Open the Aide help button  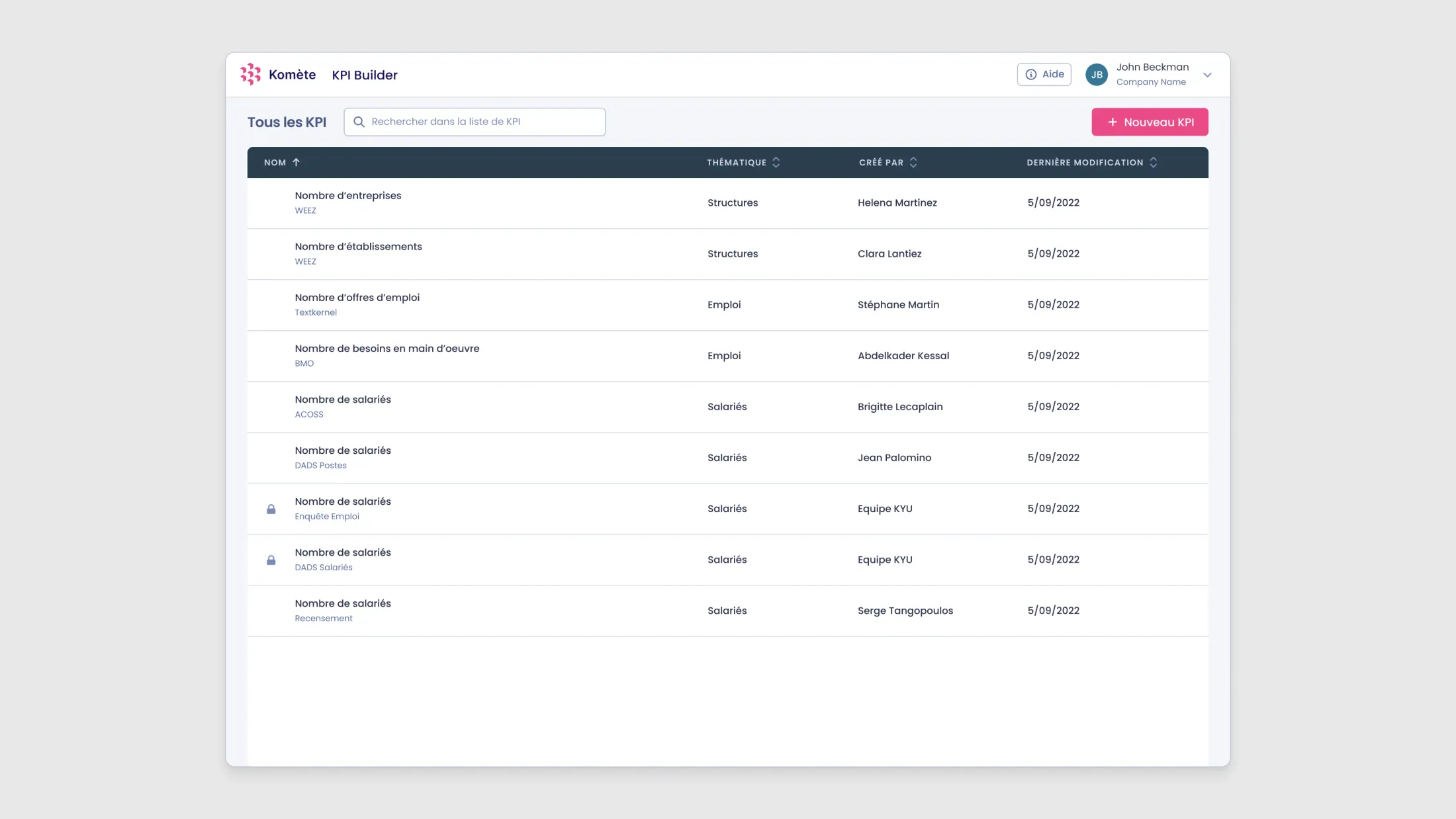(x=1044, y=74)
